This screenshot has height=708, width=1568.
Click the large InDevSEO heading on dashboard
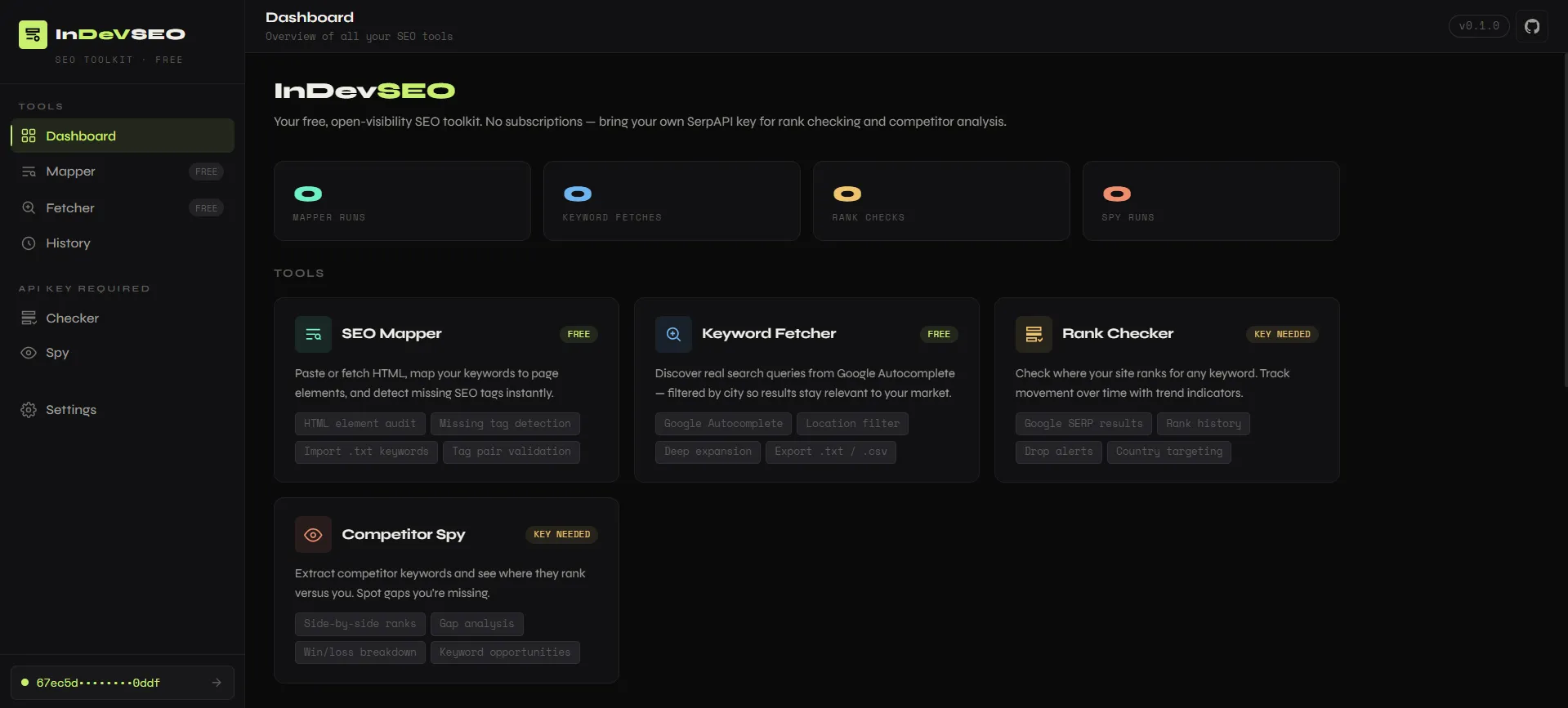pyautogui.click(x=364, y=91)
